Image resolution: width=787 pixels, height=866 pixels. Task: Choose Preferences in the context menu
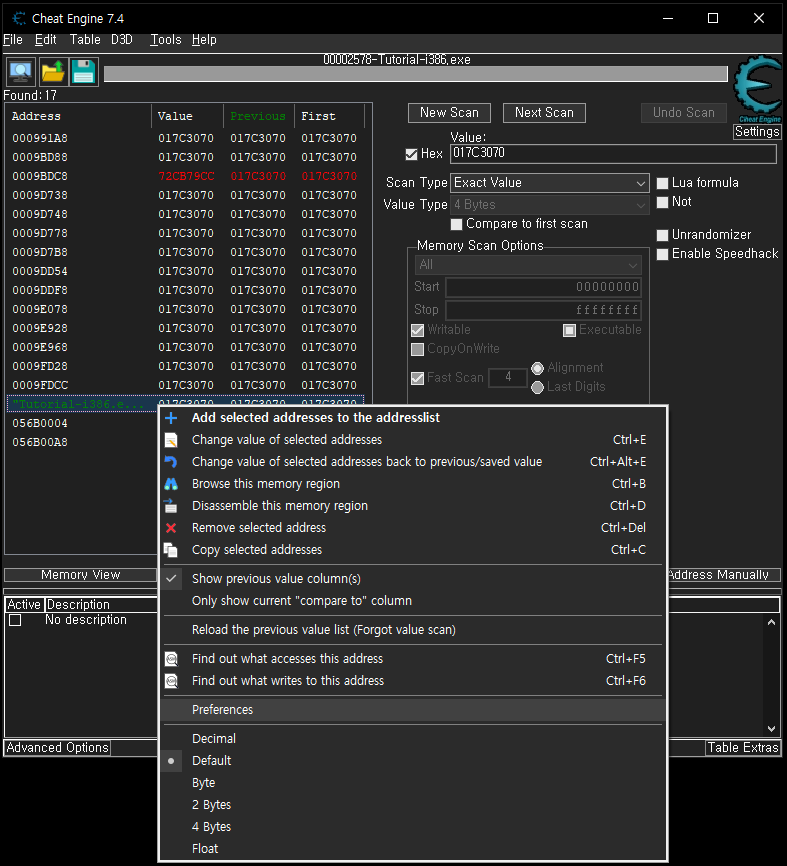[413, 710]
